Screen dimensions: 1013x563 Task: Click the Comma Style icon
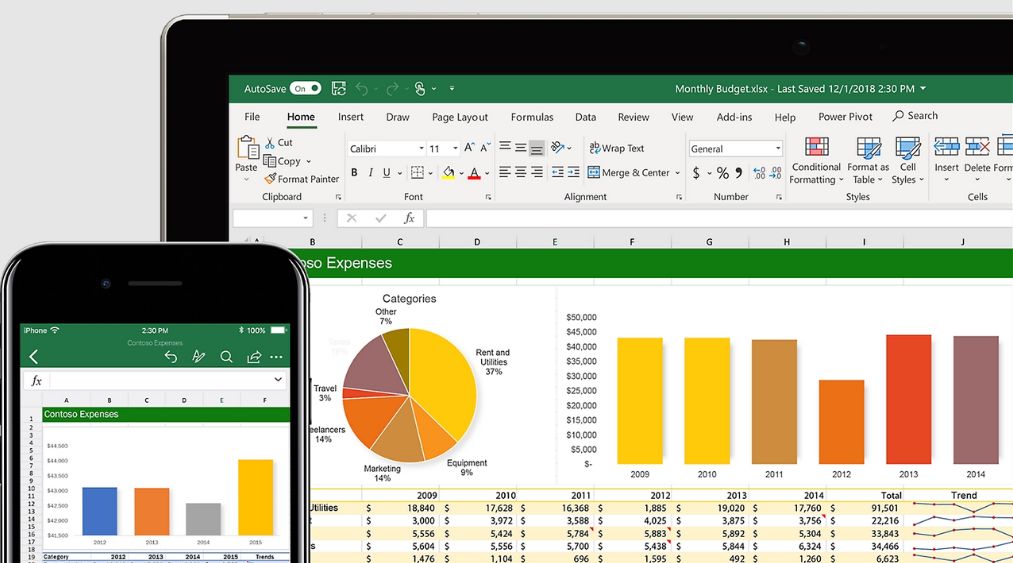tap(738, 173)
